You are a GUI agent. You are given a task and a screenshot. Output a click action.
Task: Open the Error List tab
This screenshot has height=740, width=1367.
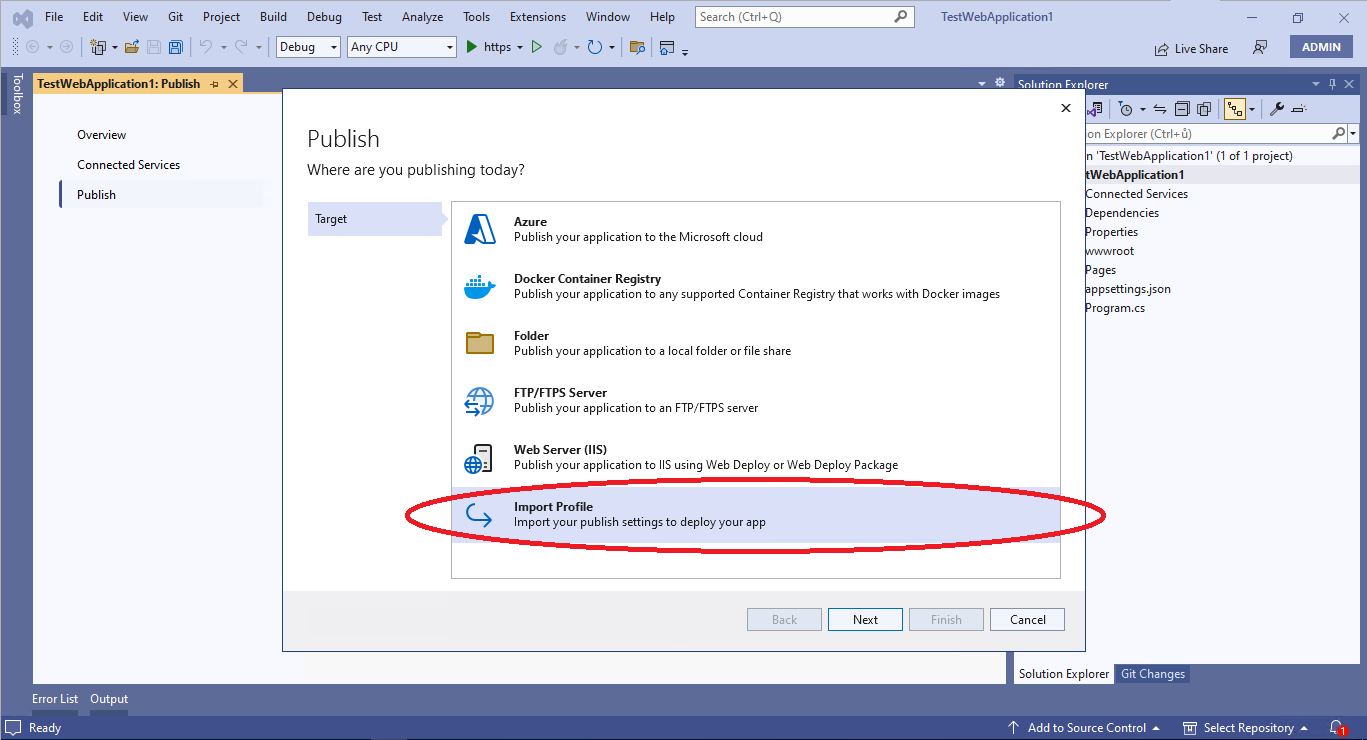click(55, 699)
